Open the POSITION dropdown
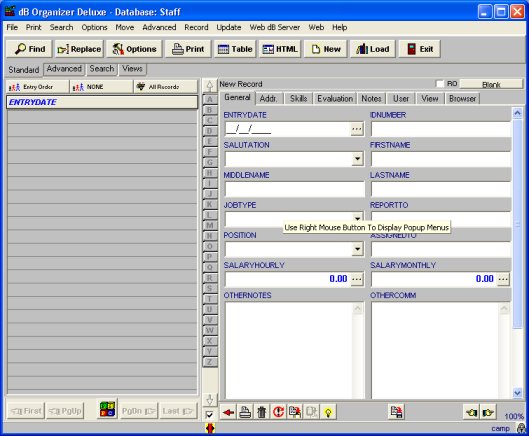The image size is (529, 436). pos(357,249)
